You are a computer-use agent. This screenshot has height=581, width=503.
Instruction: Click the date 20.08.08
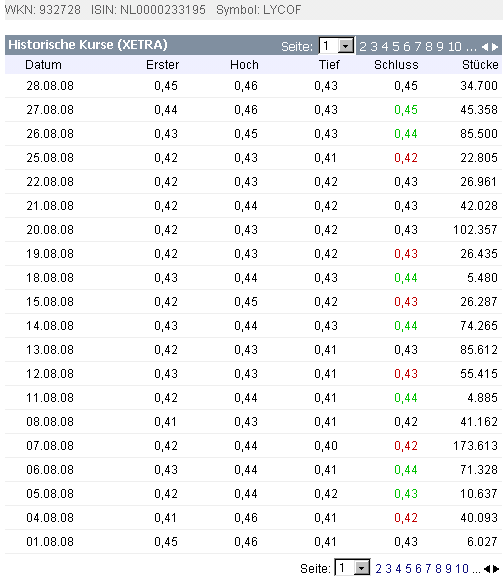click(x=50, y=230)
